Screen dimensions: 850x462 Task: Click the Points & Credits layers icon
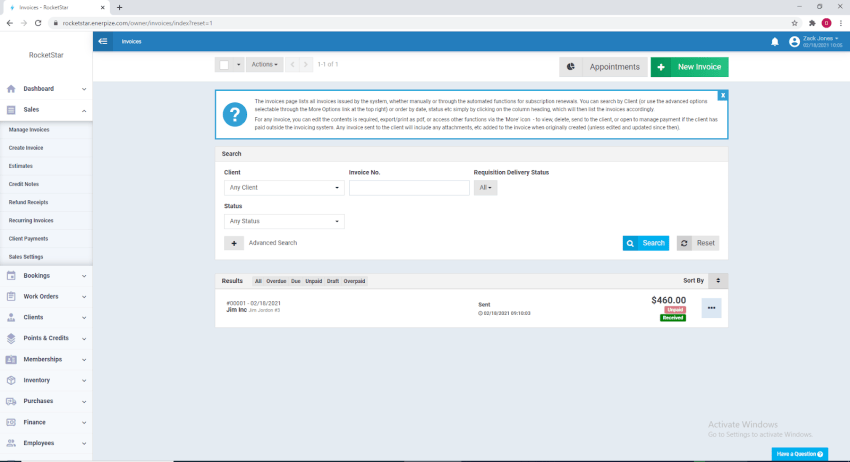click(x=11, y=338)
